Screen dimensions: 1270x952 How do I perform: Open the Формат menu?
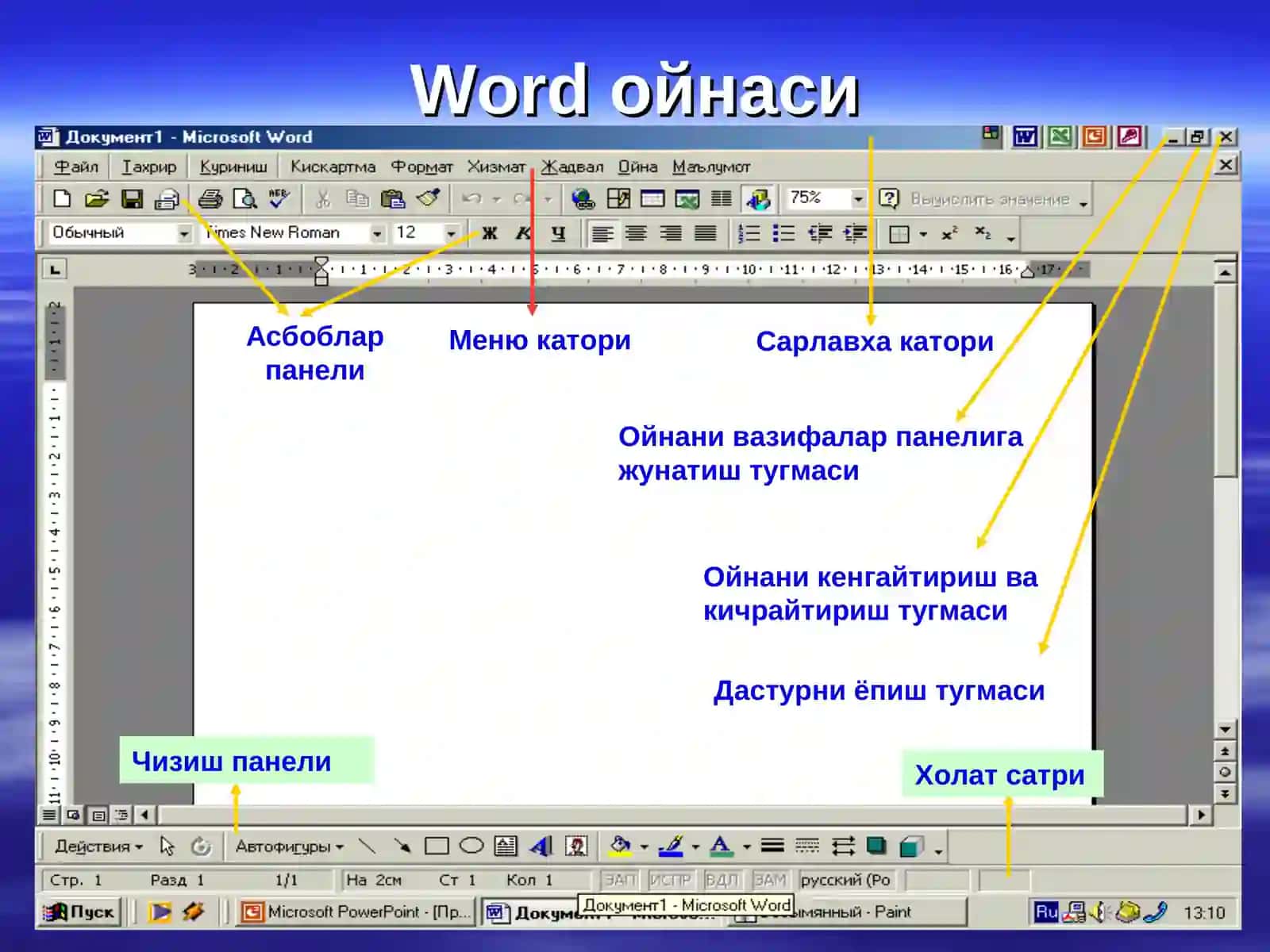coord(421,167)
